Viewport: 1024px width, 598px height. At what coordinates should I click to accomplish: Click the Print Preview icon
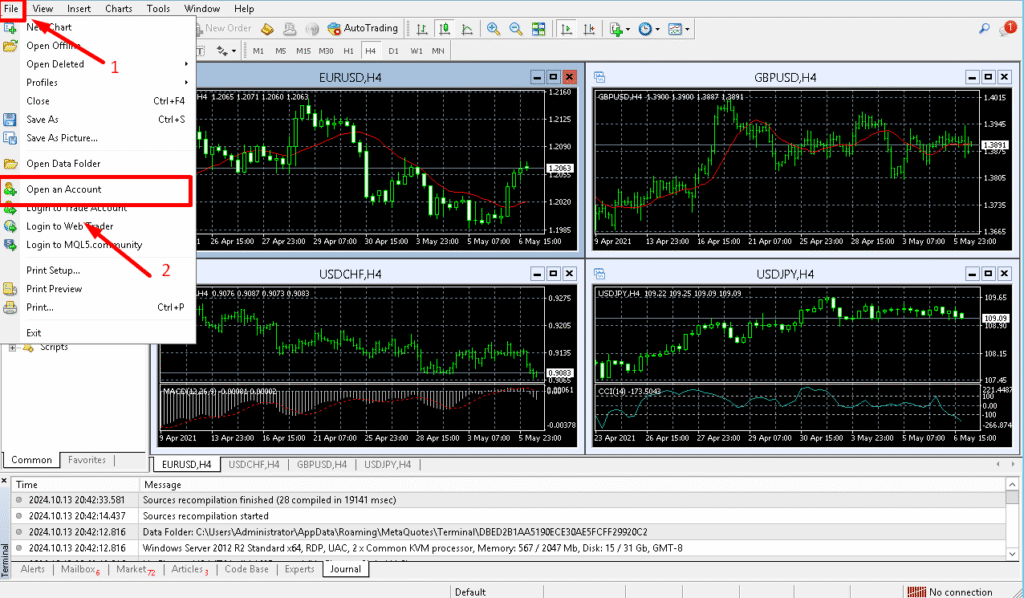point(10,289)
